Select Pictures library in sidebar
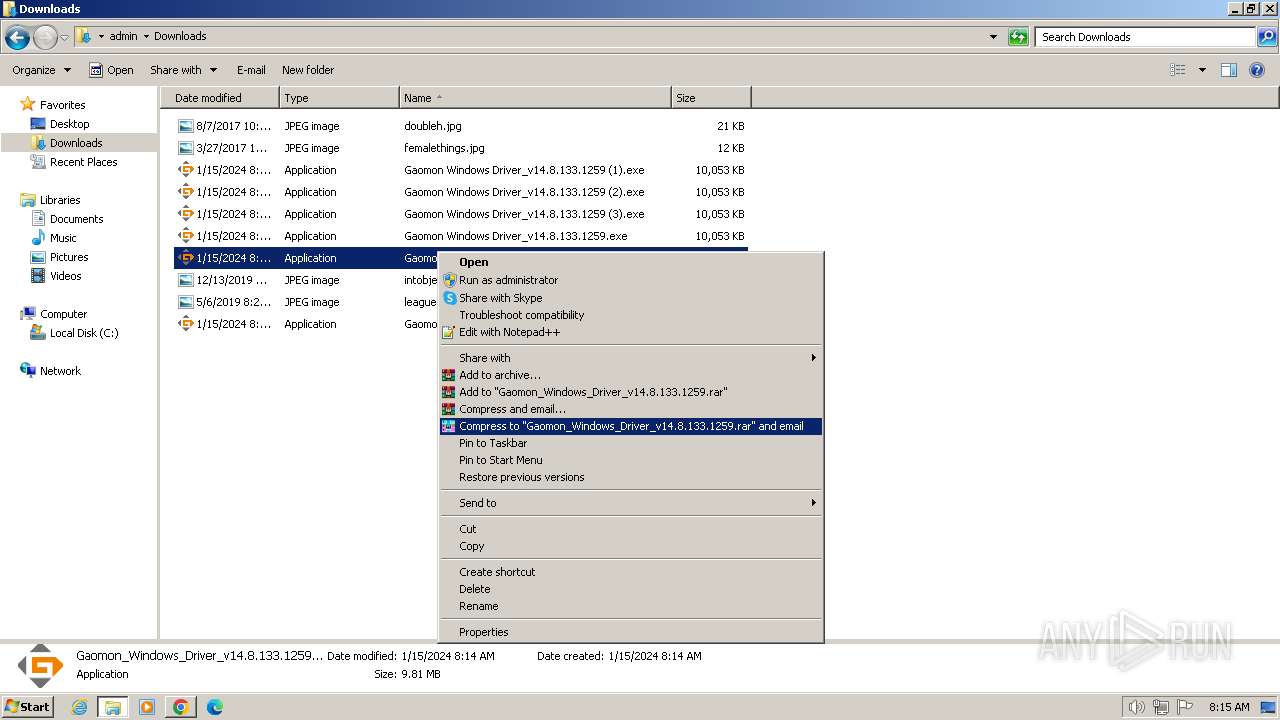 tap(69, 257)
